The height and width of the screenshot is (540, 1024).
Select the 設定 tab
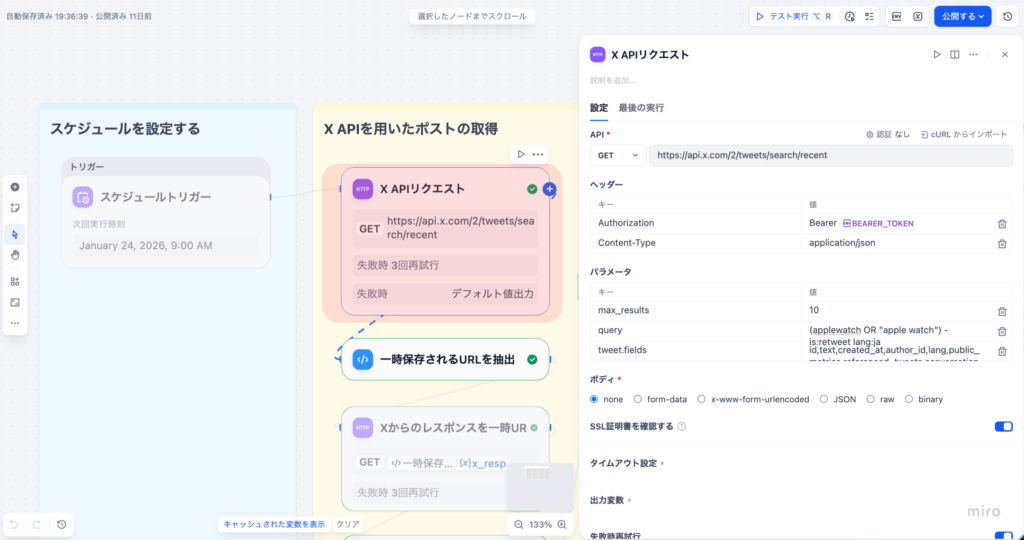click(598, 108)
